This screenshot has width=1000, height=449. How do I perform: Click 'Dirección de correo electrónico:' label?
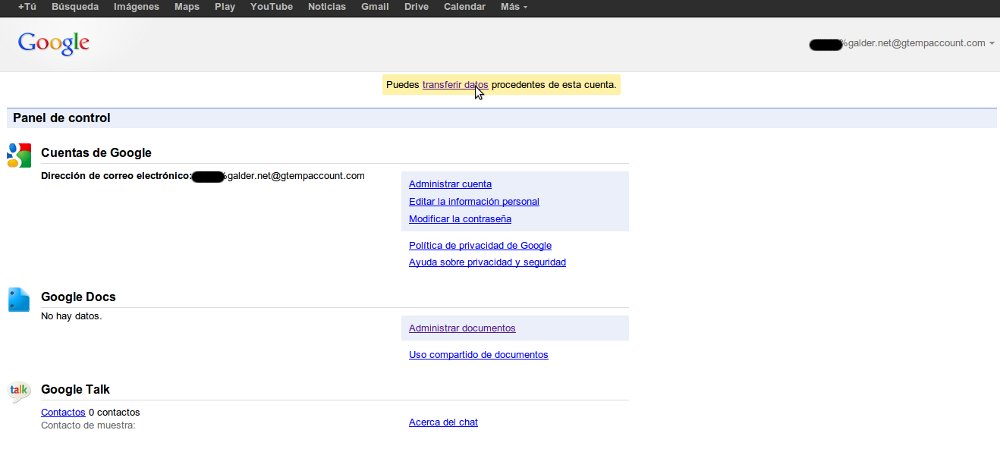pos(116,176)
